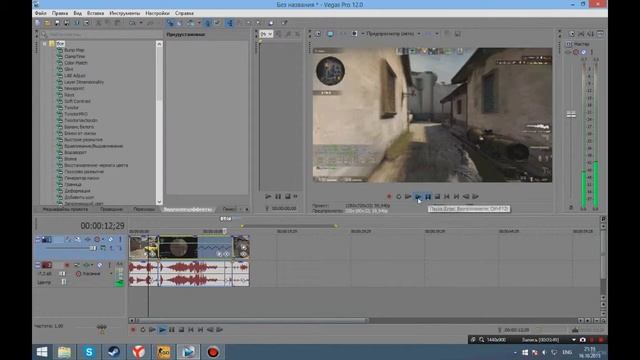Arm audio track 2 for recording
Screen dimensions: 640x360
coord(67,265)
